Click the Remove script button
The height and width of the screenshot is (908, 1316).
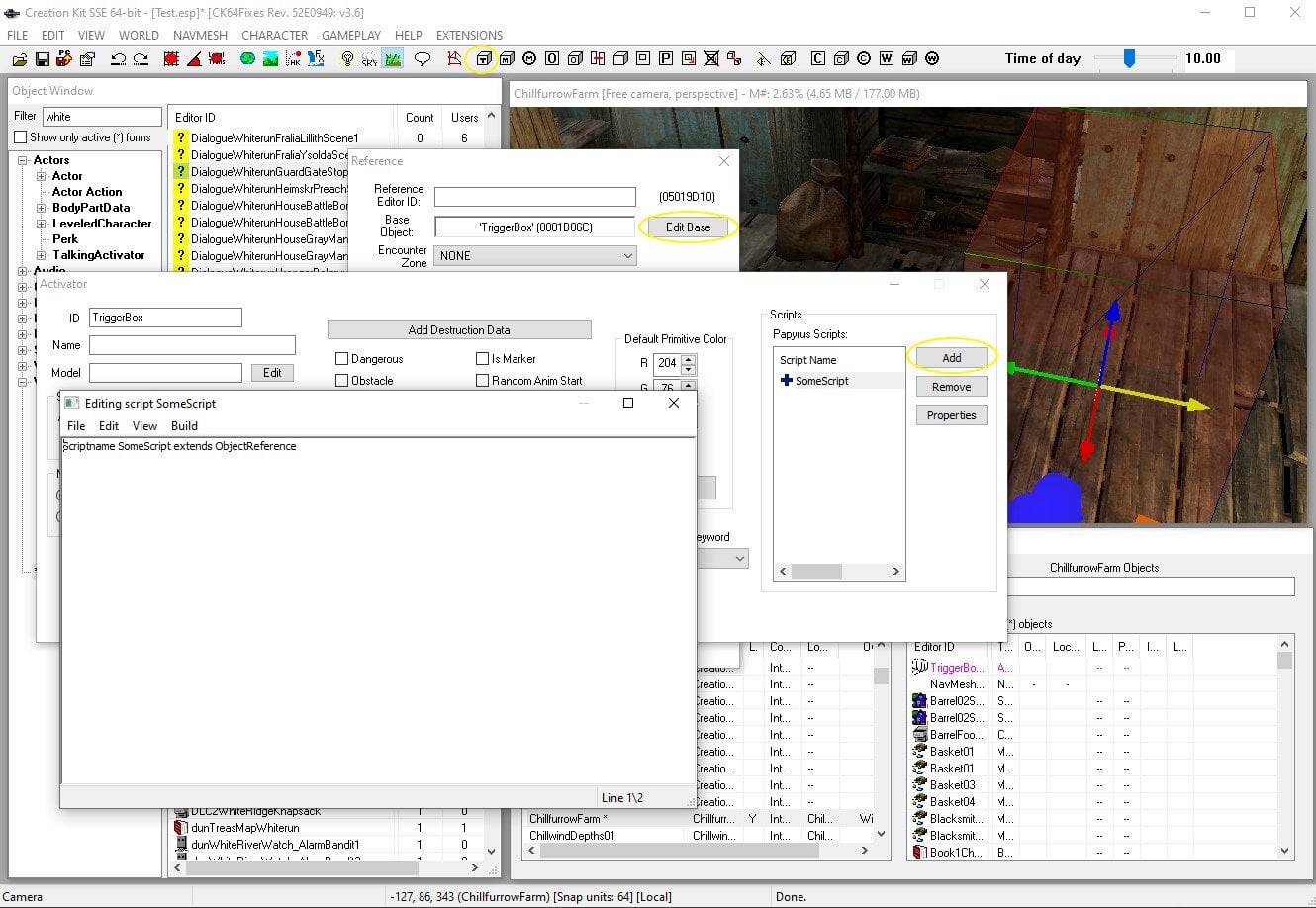952,387
